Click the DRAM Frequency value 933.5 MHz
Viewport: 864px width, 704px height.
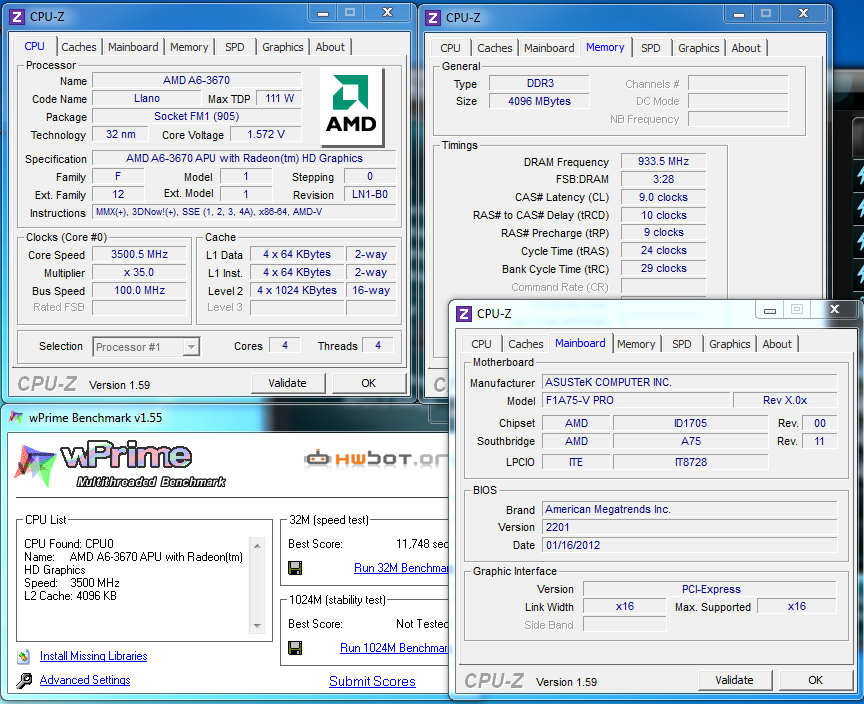click(x=663, y=161)
